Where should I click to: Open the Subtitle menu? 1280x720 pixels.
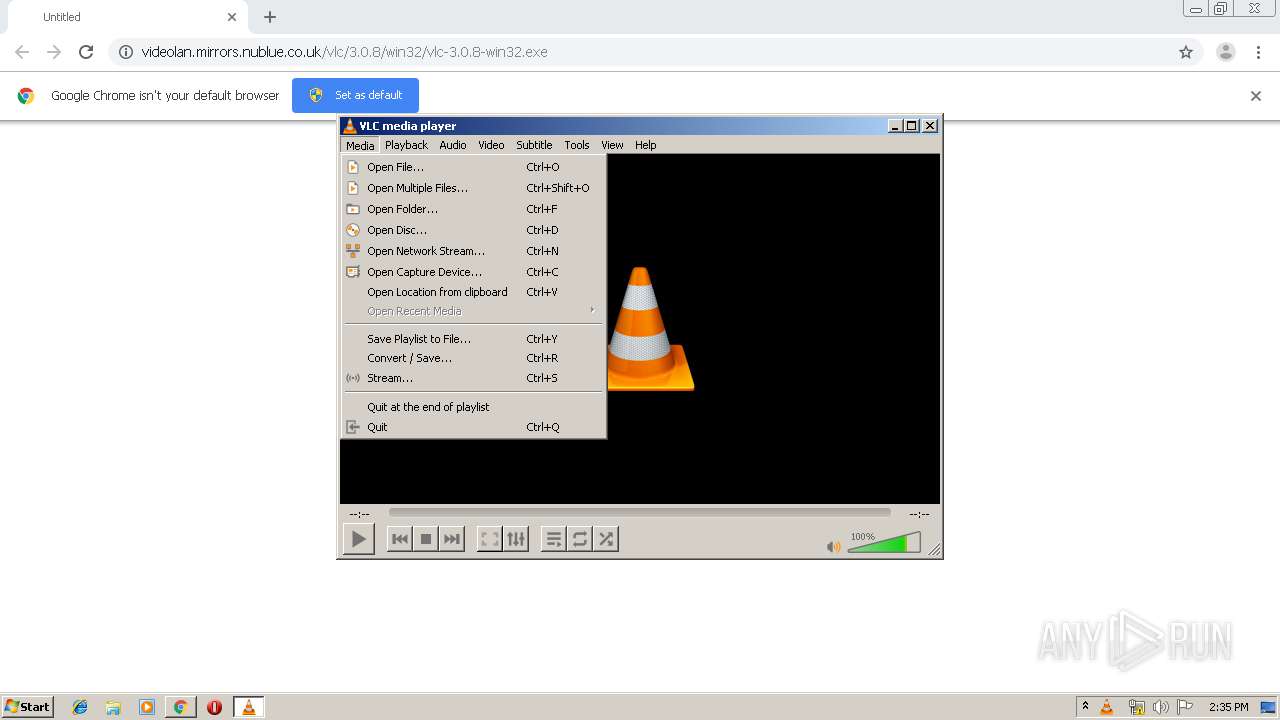pyautogui.click(x=534, y=145)
